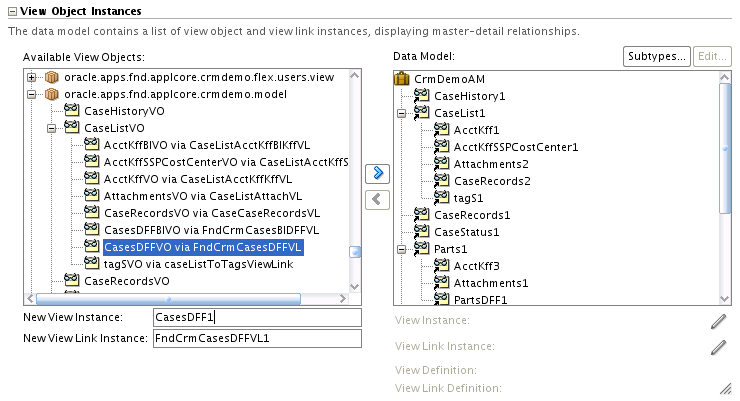Click icon beside tagSVO via caseListToTagsViewLink
740x401 pixels.
92,263
